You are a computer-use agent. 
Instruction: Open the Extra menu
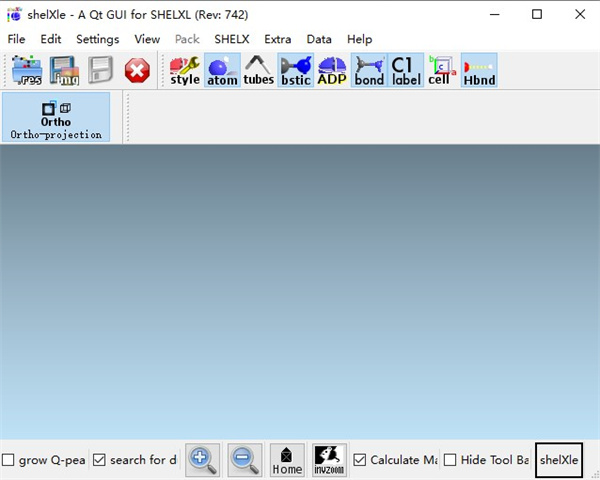[x=277, y=39]
